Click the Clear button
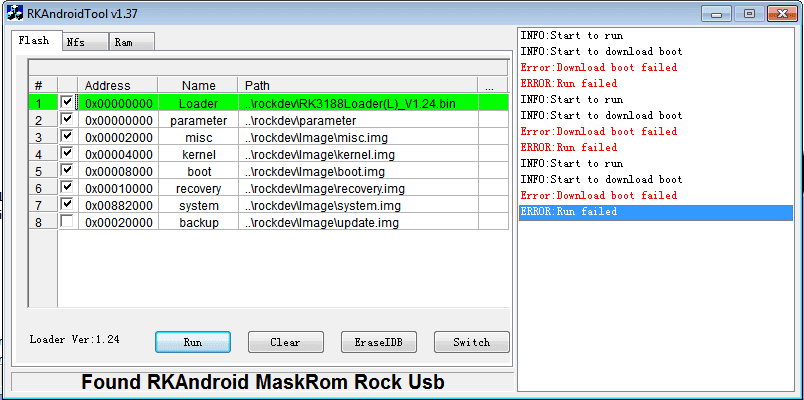 point(286,342)
